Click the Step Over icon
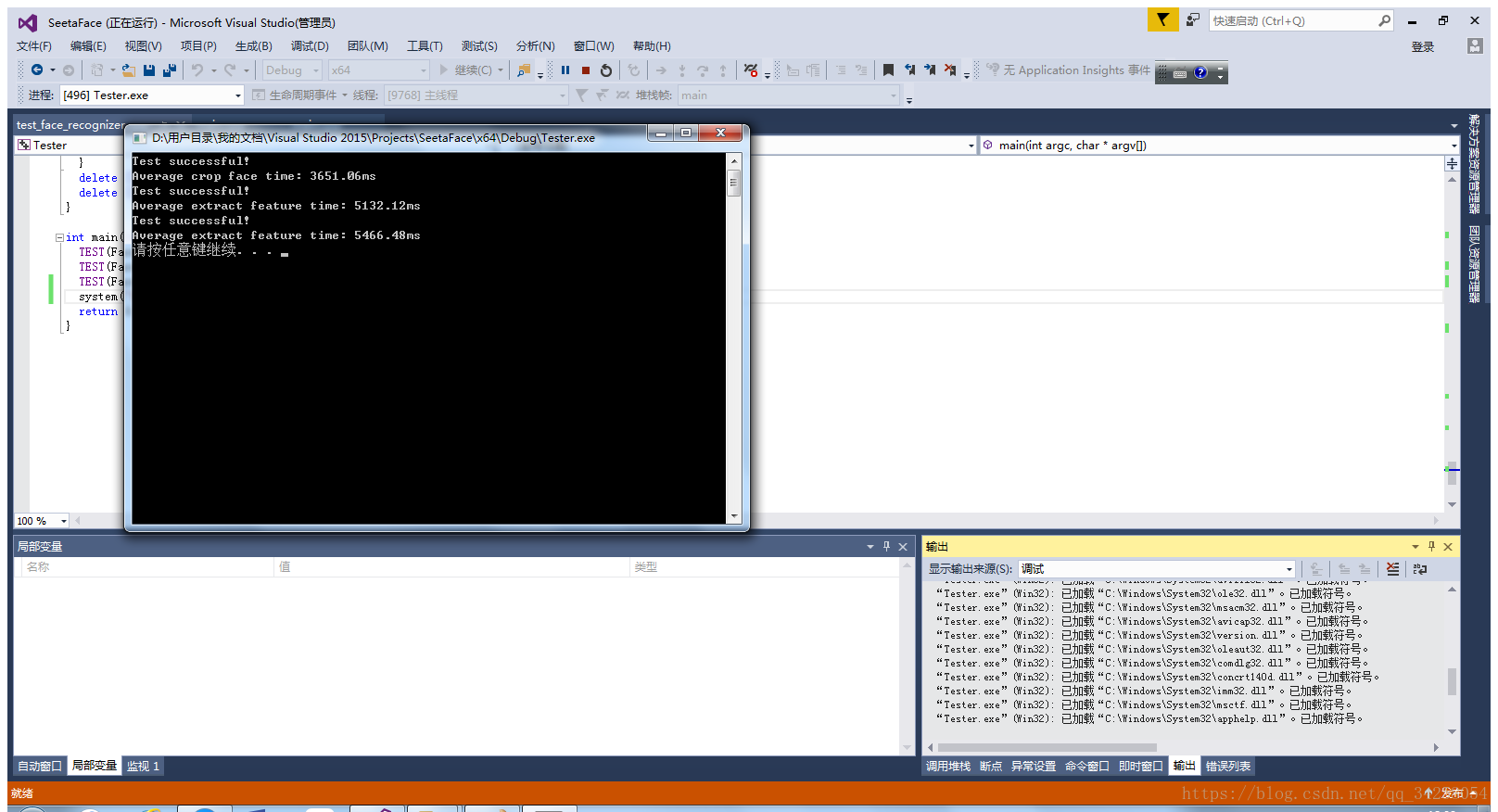Viewport: 1498px width, 812px height. [x=703, y=70]
